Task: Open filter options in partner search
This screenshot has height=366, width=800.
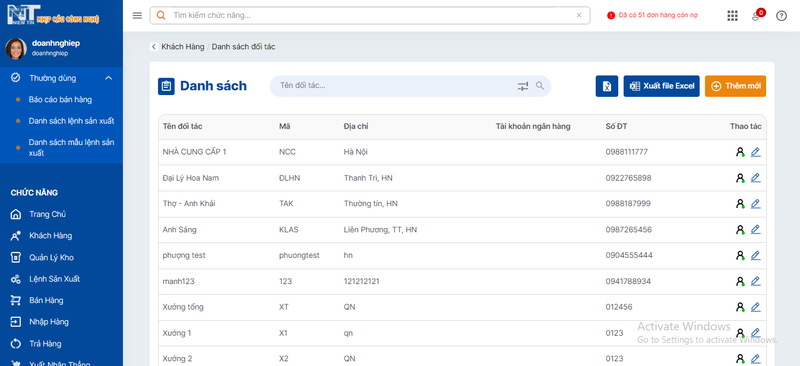Action: 523,86
